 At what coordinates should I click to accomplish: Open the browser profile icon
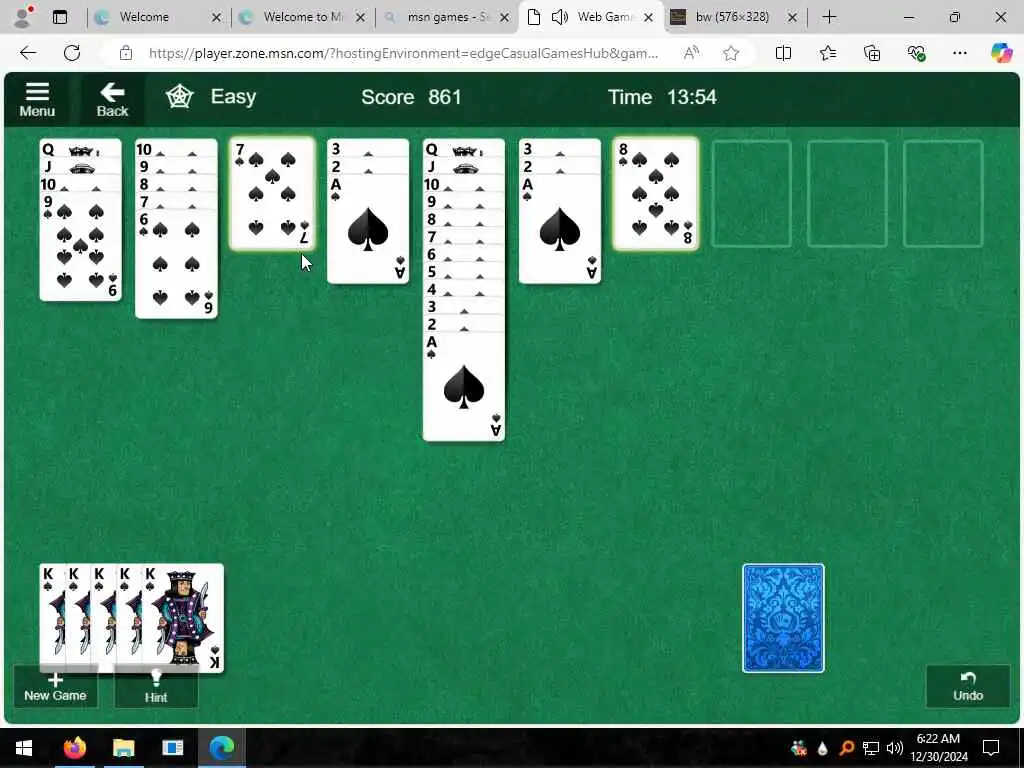coord(24,16)
